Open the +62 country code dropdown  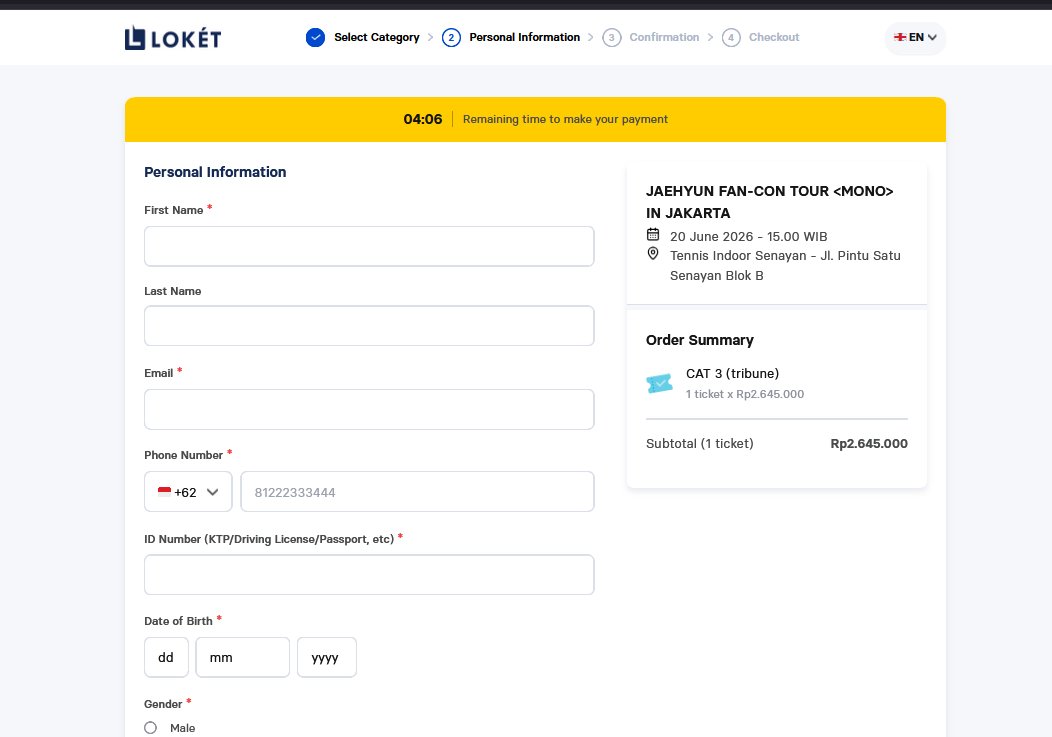[x=188, y=491]
